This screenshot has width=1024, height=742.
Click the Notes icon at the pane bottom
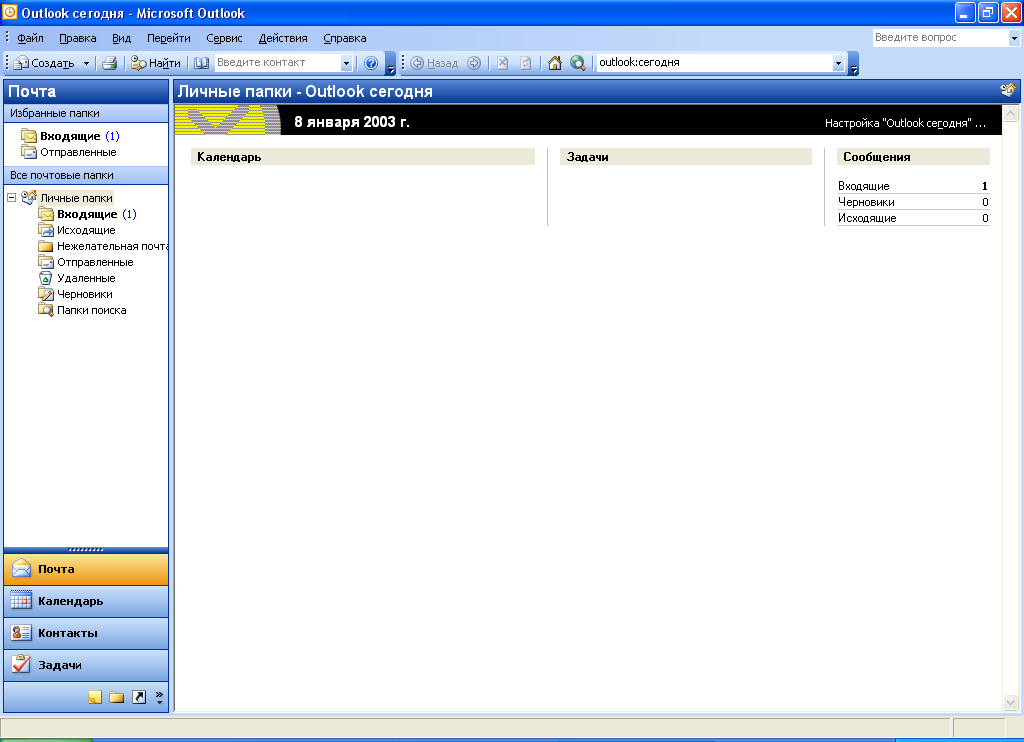pyautogui.click(x=95, y=697)
